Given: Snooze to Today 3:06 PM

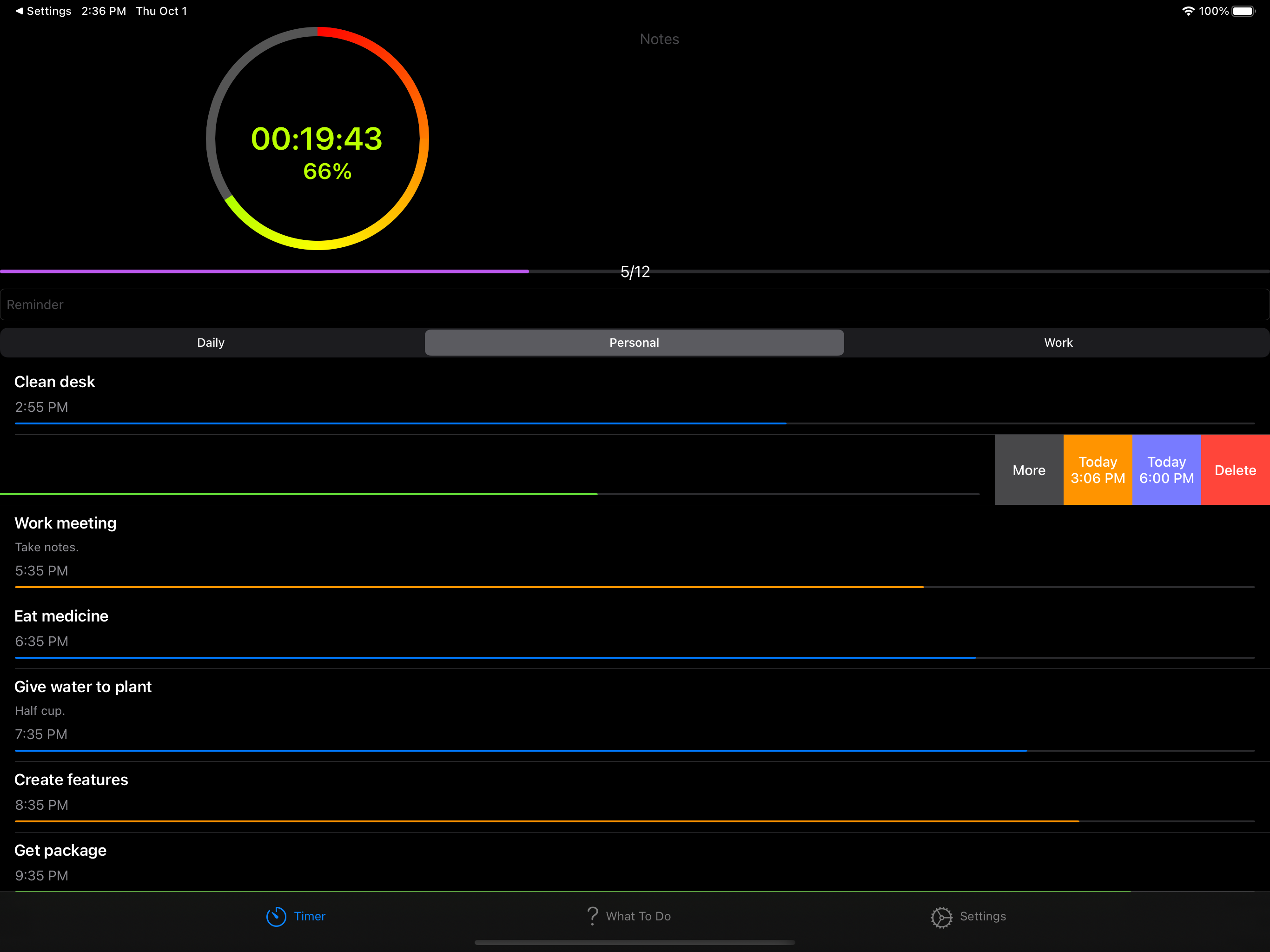Looking at the screenshot, I should [1097, 470].
